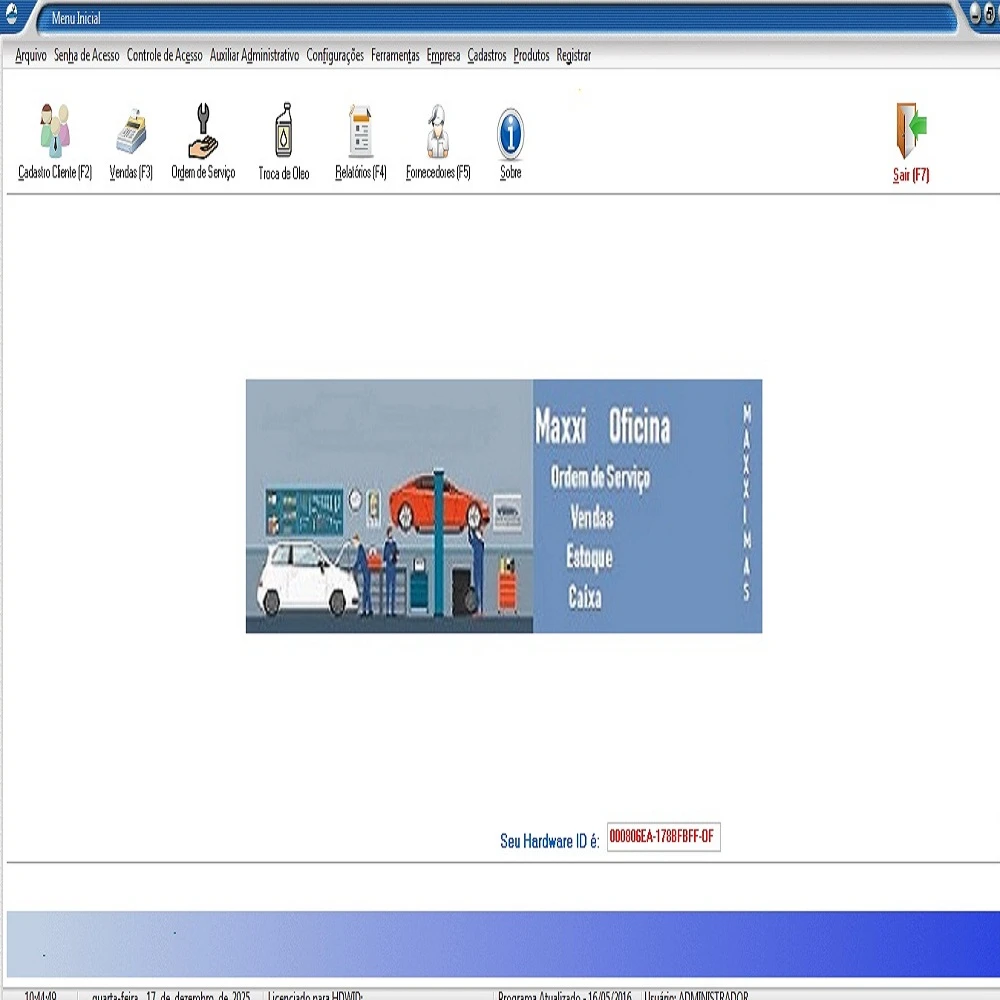Open the Ferramentas menu
Image resolution: width=1000 pixels, height=1000 pixels.
pyautogui.click(x=395, y=56)
